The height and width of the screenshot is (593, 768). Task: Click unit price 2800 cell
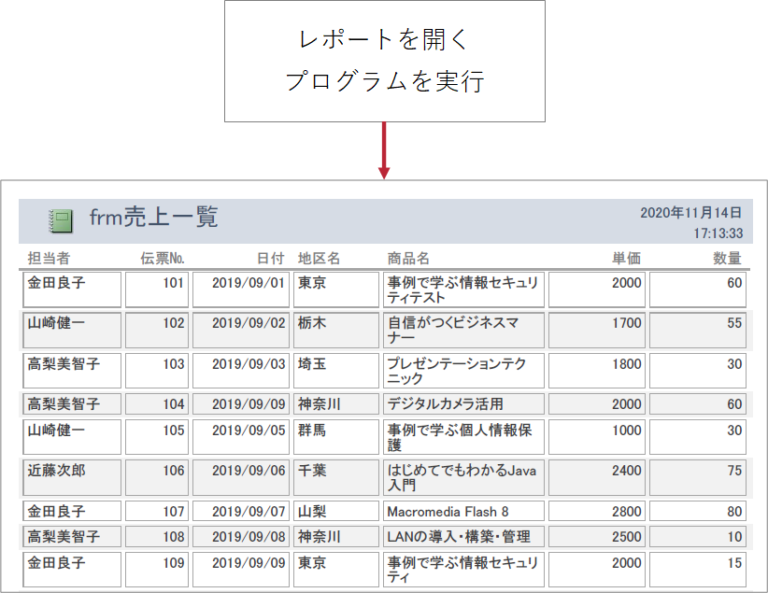point(597,511)
